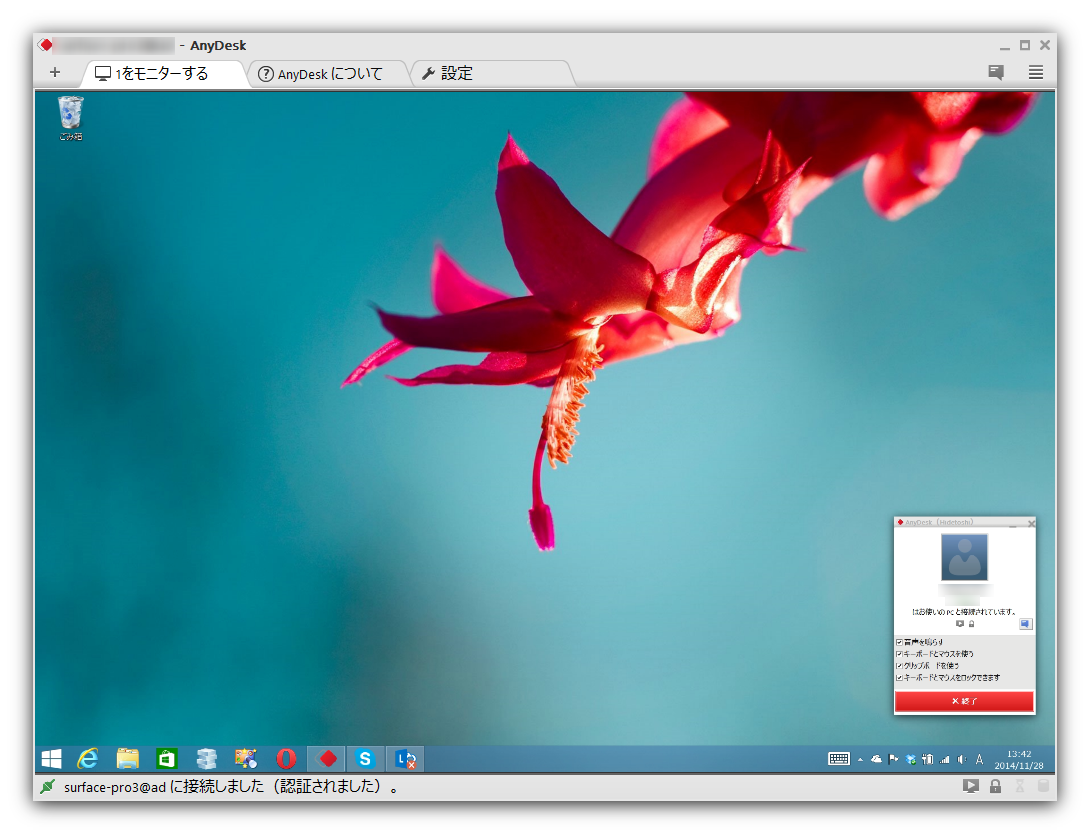
Task: Click the screen-share icon under the user avatar
Action: pos(960,624)
